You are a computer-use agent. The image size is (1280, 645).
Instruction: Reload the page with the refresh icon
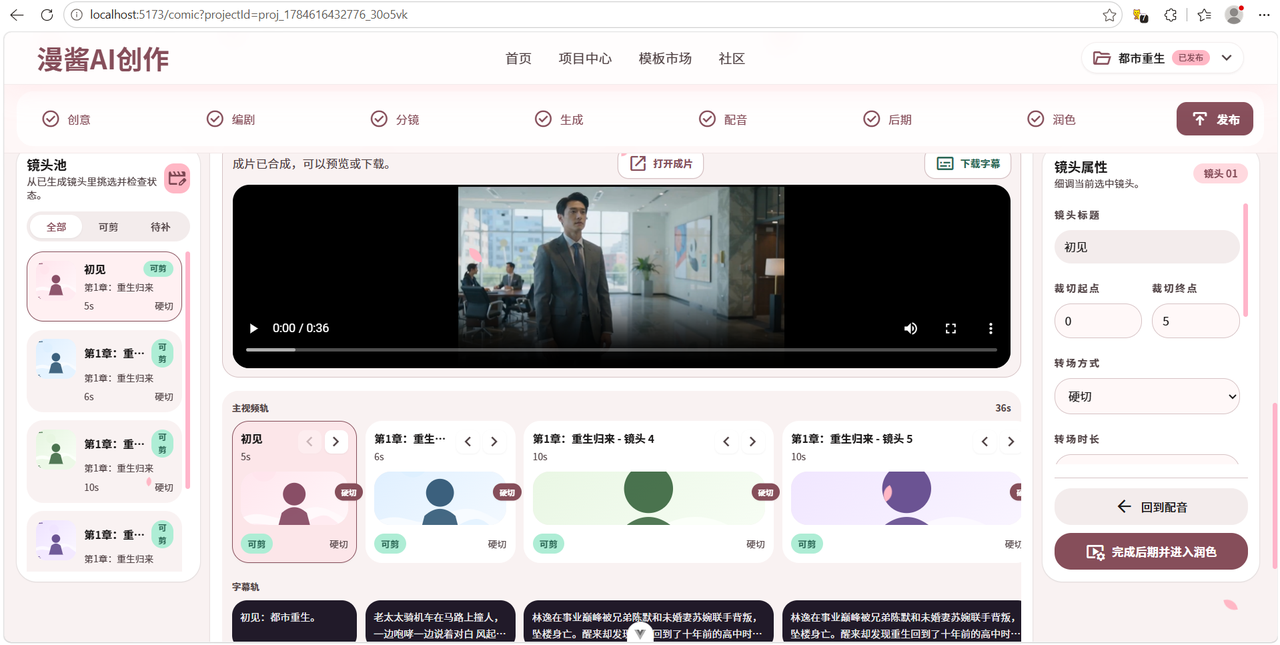coord(47,15)
